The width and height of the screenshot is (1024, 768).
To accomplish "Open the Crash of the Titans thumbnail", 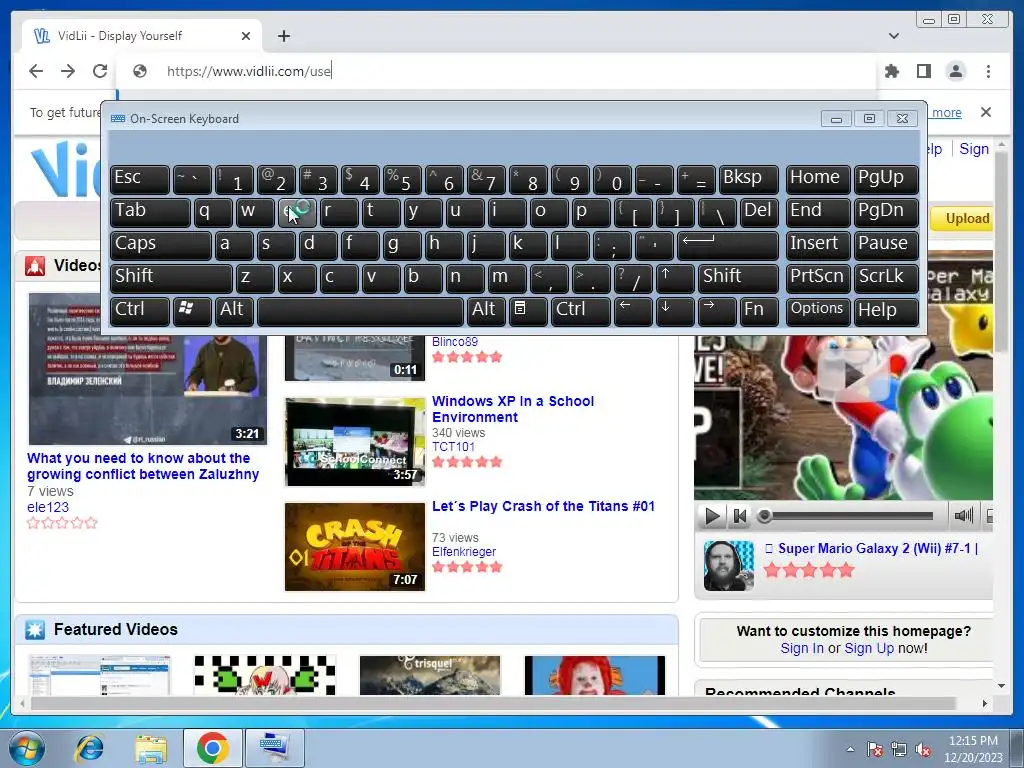I will [x=355, y=547].
